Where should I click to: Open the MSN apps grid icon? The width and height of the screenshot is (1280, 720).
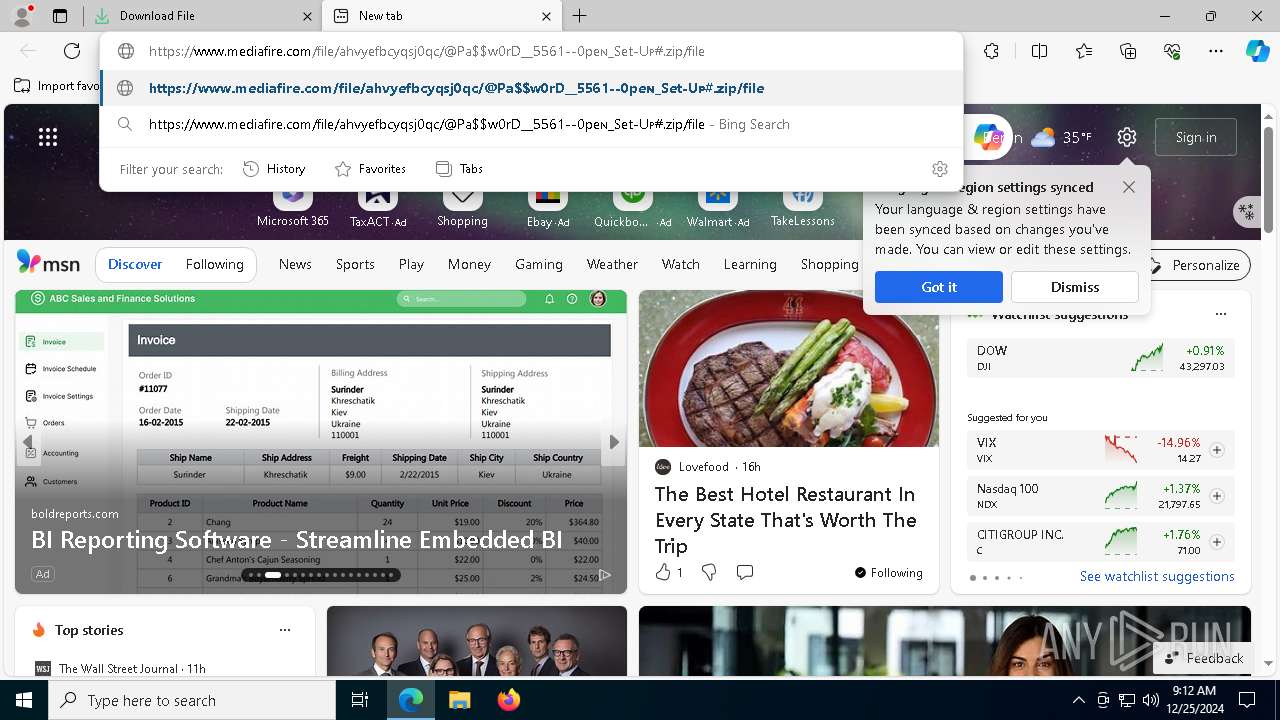pyautogui.click(x=48, y=137)
